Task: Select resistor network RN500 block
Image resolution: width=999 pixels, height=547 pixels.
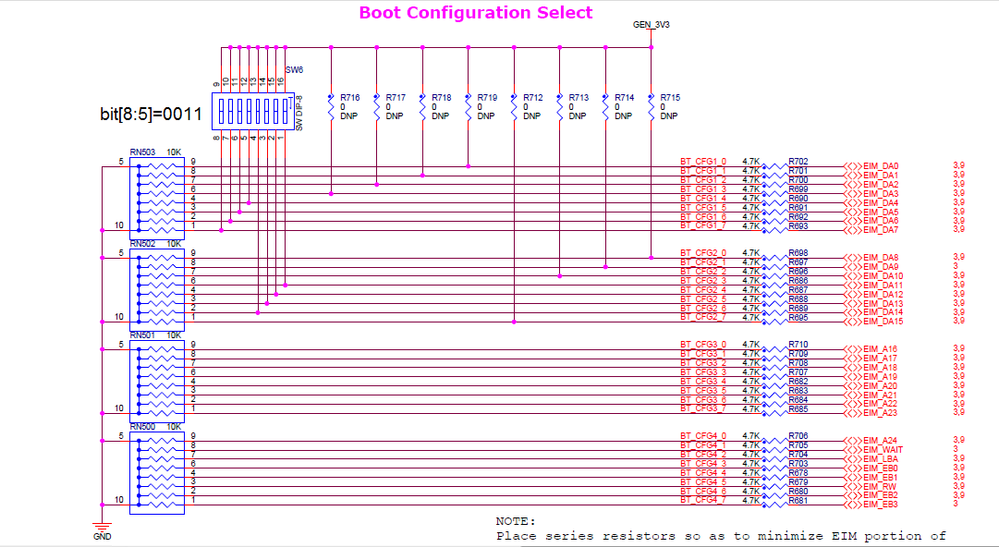Action: (x=157, y=473)
